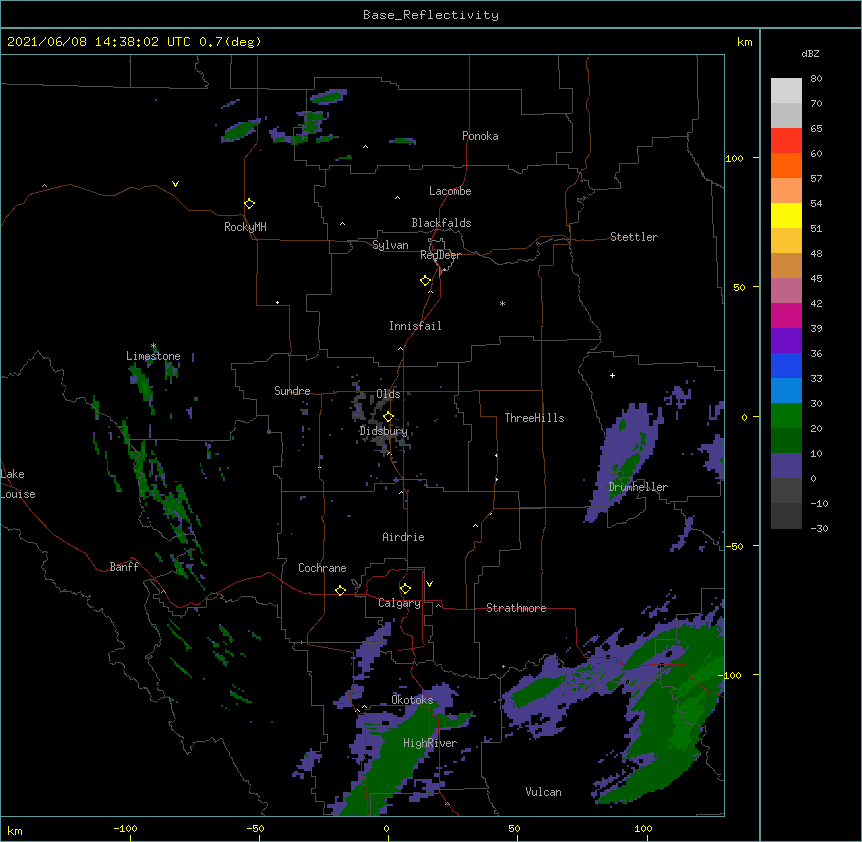Click the RockyMH label
862x842 pixels.
click(x=245, y=227)
